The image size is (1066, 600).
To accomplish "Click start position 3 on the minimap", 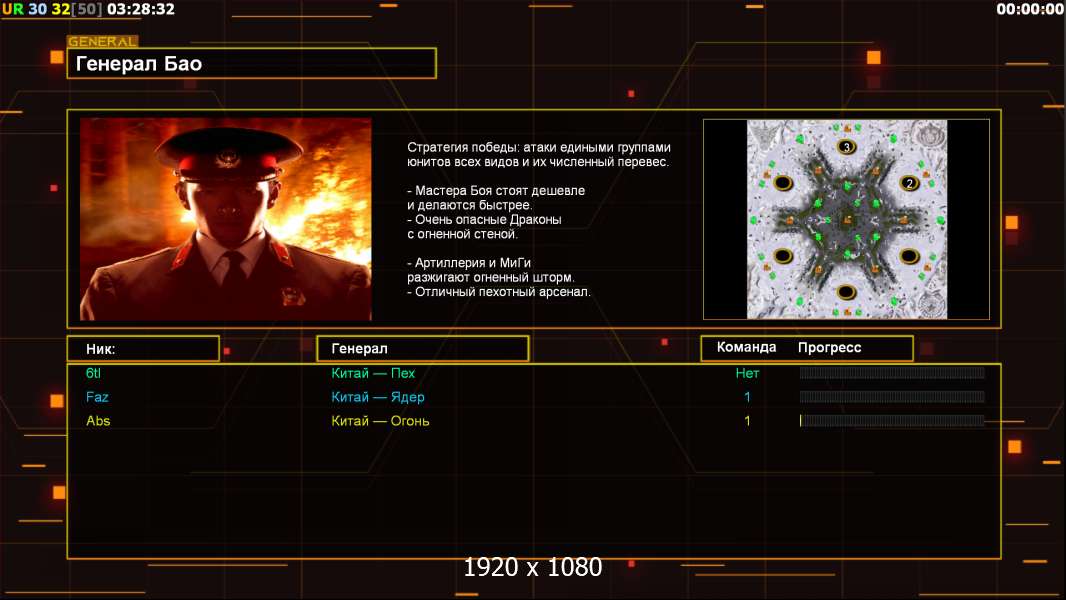I will point(846,146).
